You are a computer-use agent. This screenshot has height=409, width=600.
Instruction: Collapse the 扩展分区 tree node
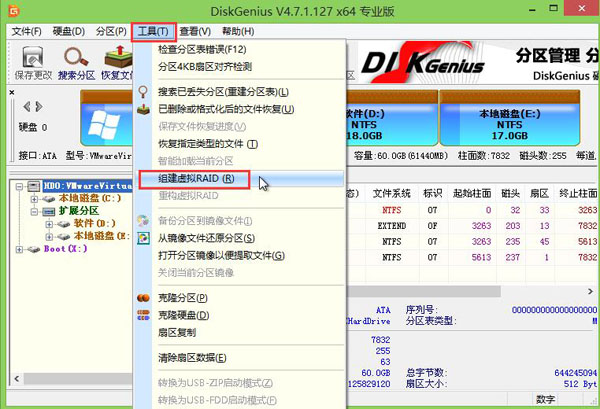tap(34, 211)
